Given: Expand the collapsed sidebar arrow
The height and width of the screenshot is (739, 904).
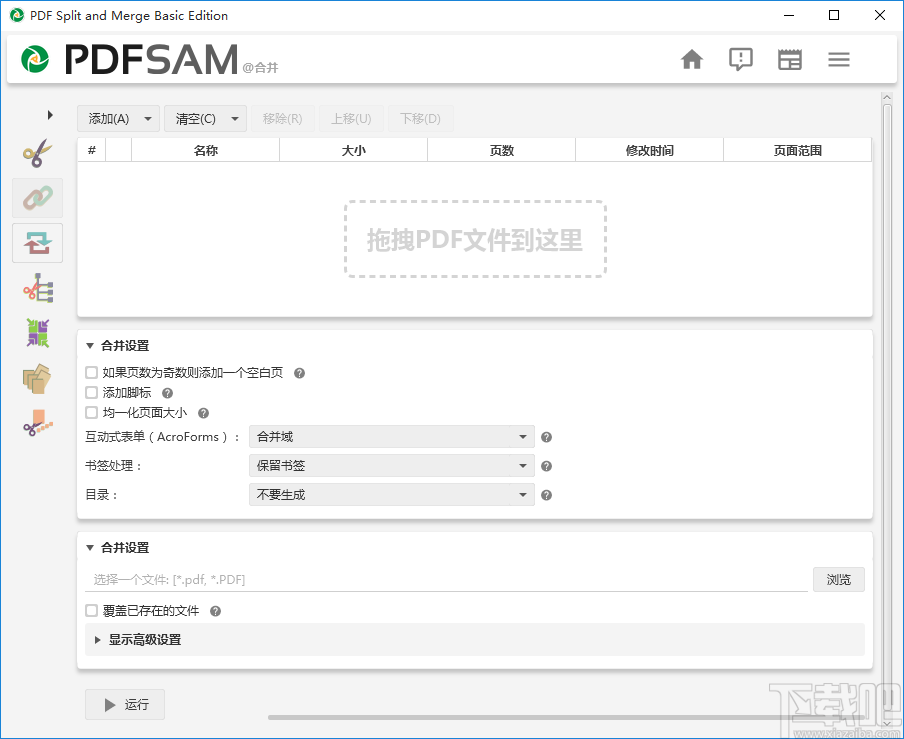Looking at the screenshot, I should pos(50,115).
